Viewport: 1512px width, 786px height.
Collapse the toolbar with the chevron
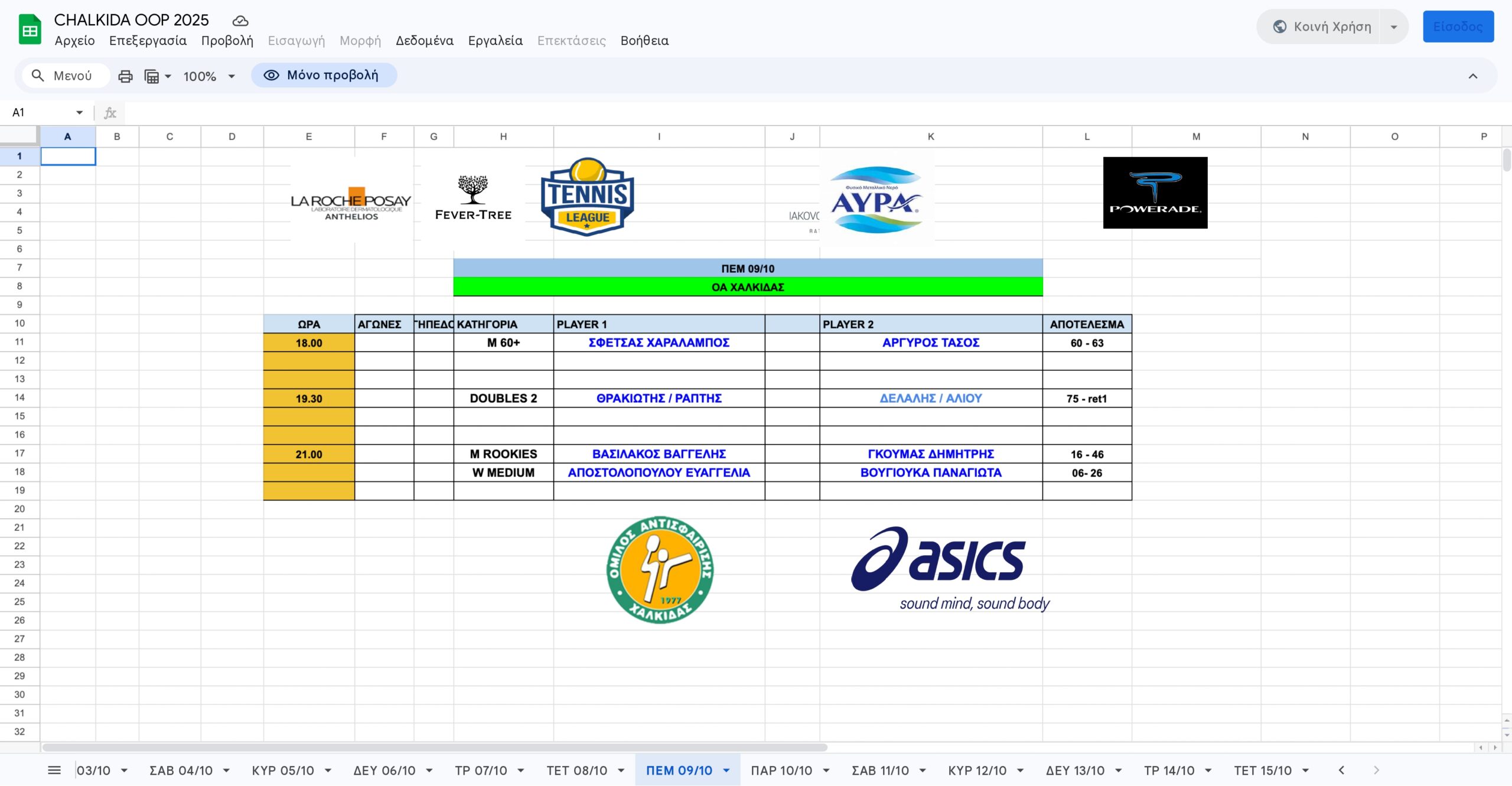pos(1472,76)
